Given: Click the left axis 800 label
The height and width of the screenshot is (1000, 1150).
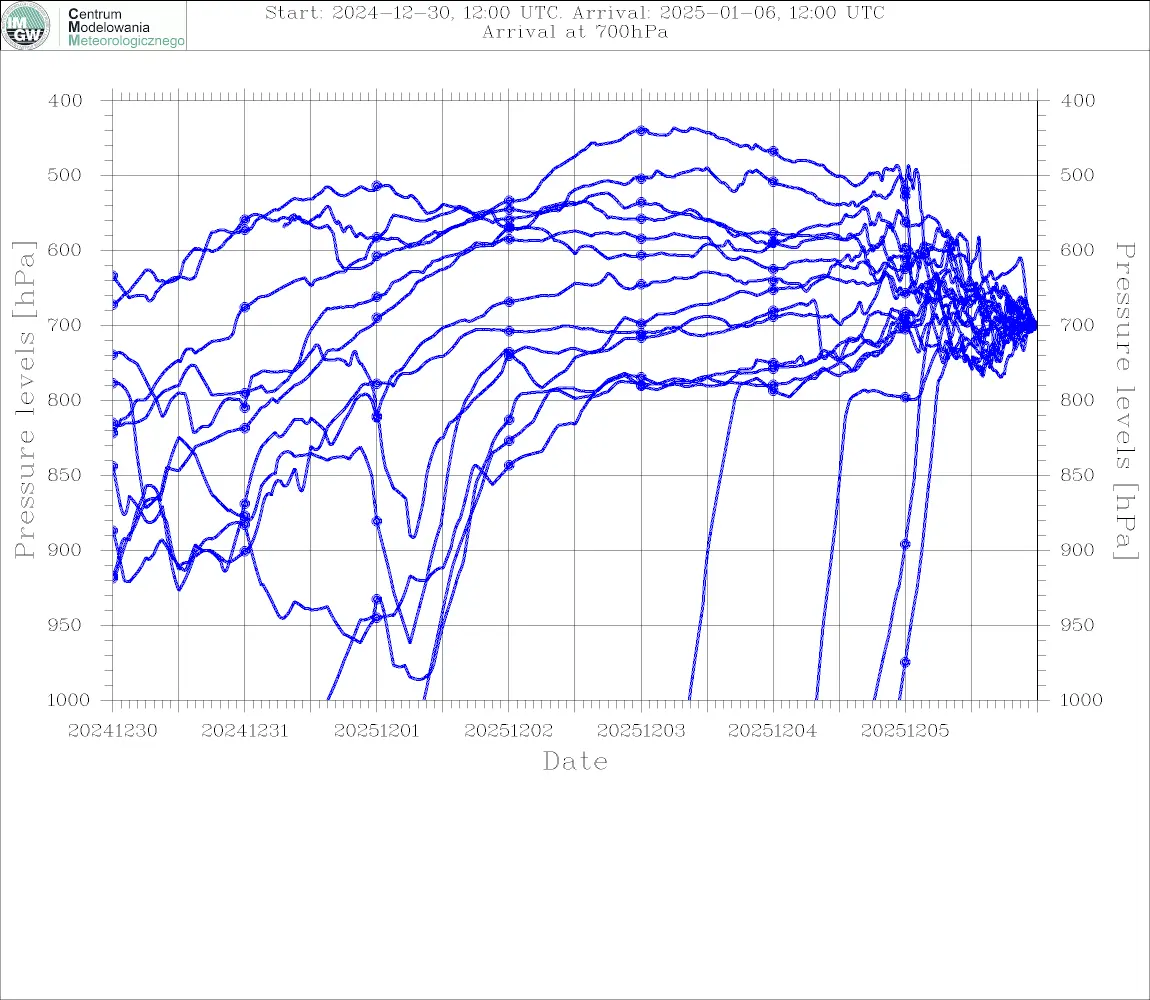Looking at the screenshot, I should [65, 400].
